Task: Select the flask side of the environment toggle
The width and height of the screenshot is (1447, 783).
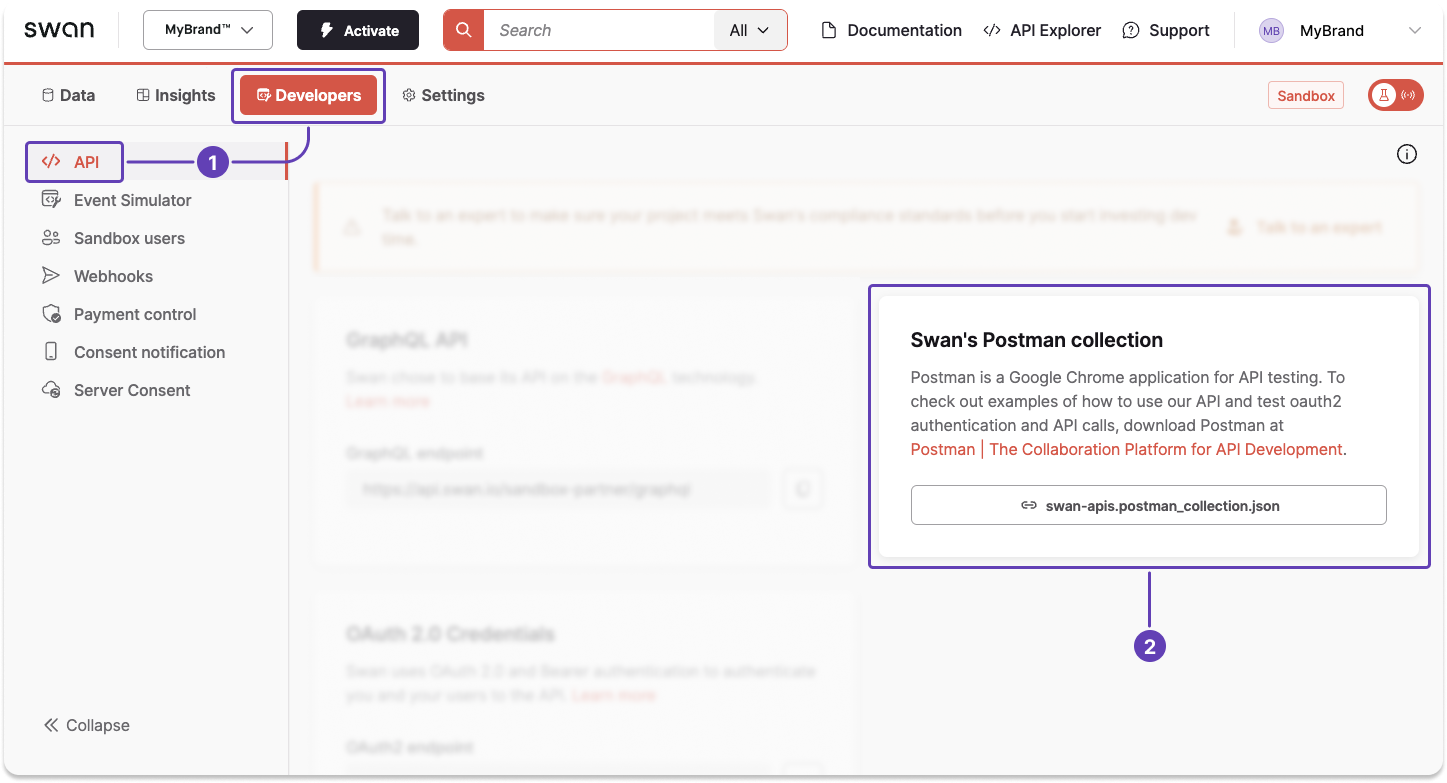Action: point(1385,95)
